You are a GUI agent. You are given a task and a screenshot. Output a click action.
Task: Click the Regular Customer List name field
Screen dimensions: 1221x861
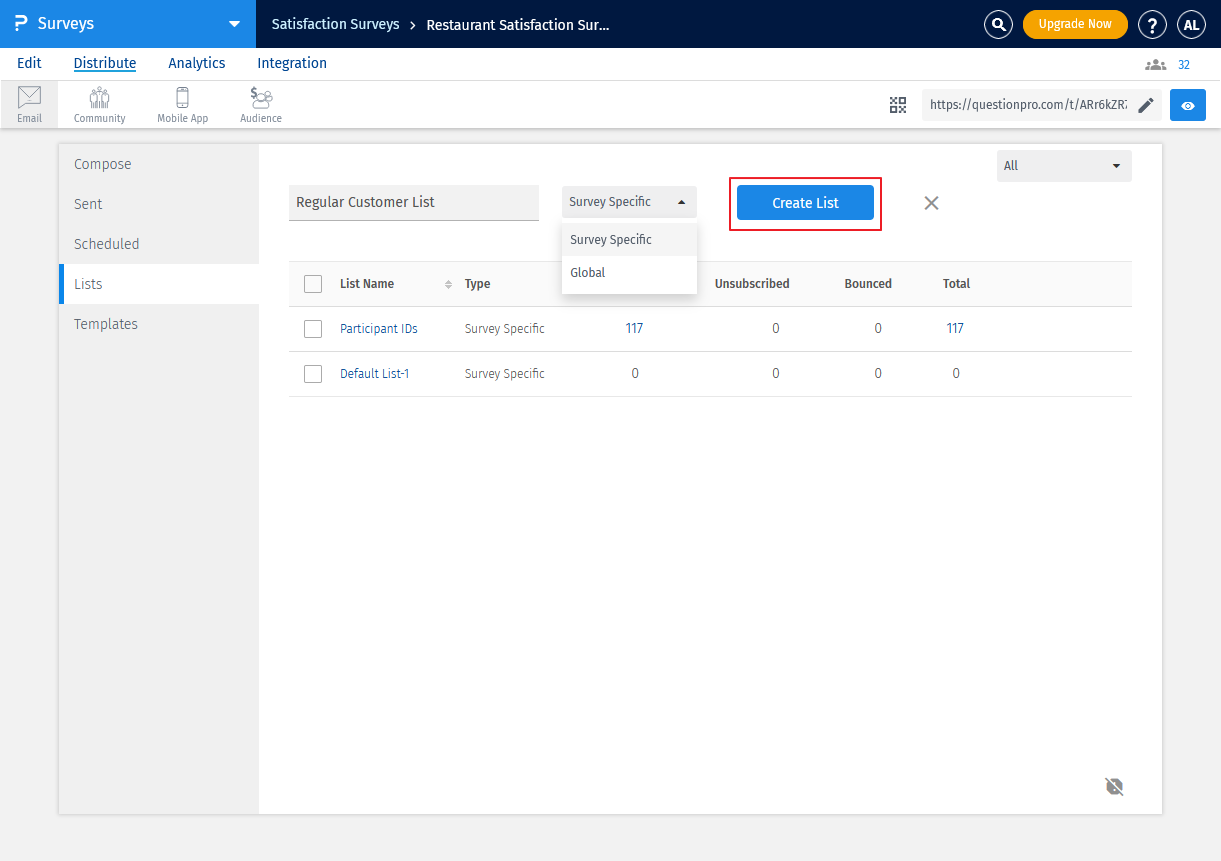(x=413, y=202)
